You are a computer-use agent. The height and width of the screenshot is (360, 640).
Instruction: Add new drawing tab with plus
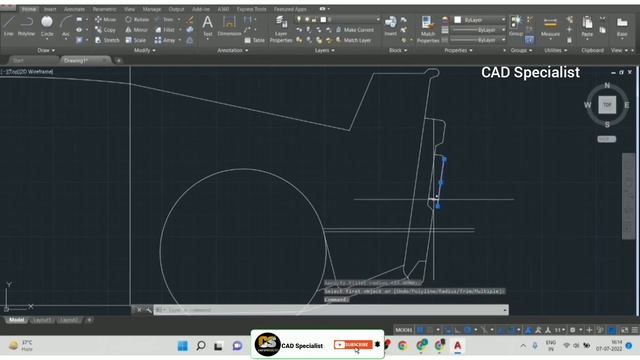(119, 60)
